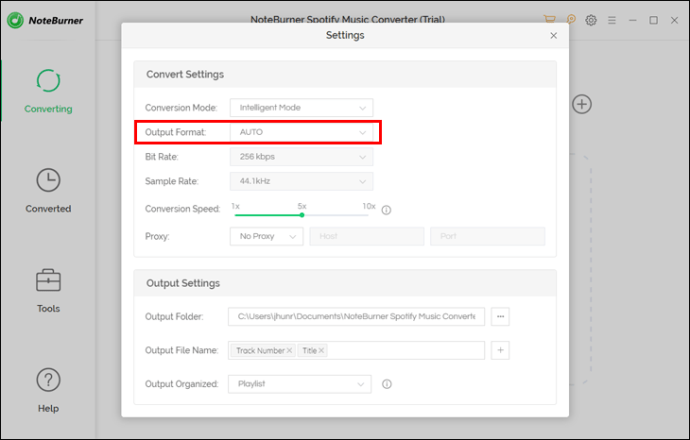Open the Sample Rate 44.1kHz dropdown
Image resolution: width=690 pixels, height=440 pixels.
pyautogui.click(x=301, y=181)
